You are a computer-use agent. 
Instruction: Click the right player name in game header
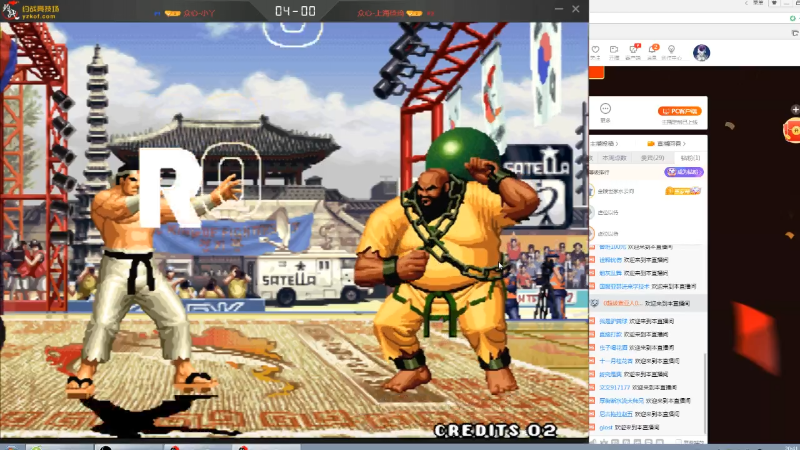pos(380,13)
